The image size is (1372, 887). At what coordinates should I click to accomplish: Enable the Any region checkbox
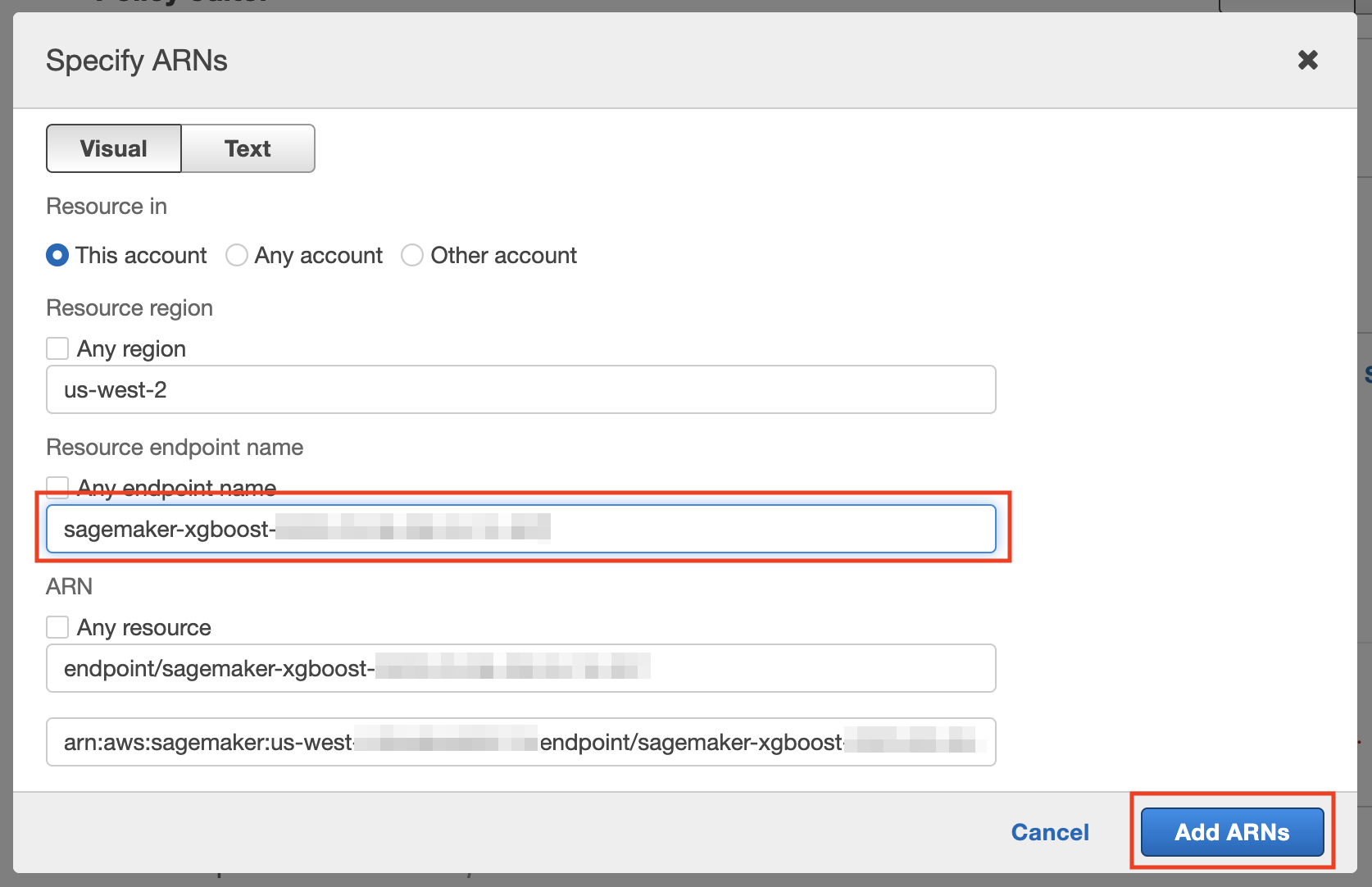57,348
